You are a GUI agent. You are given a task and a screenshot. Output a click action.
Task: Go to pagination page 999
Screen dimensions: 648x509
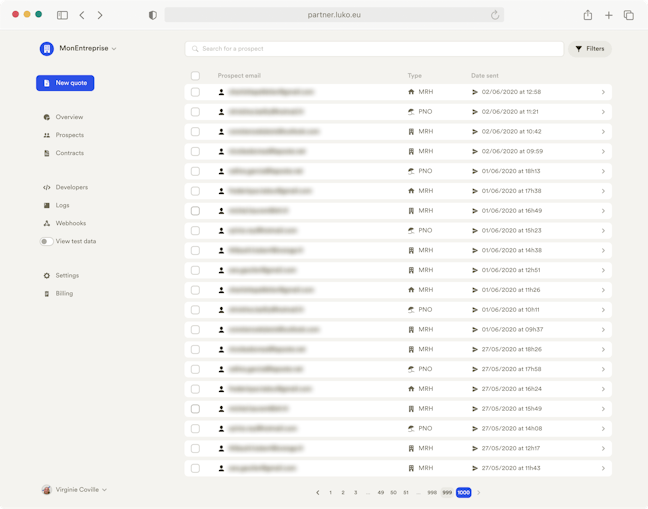[447, 492]
